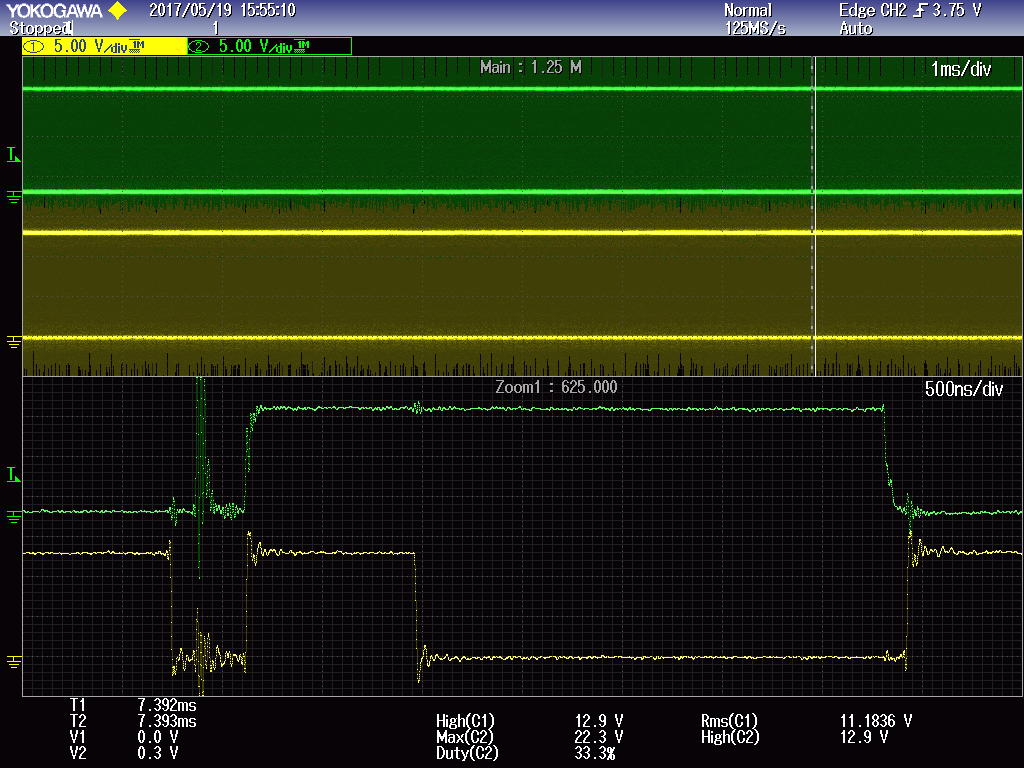Click the '125MS/s' sample rate text
This screenshot has width=1024, height=768.
click(756, 29)
